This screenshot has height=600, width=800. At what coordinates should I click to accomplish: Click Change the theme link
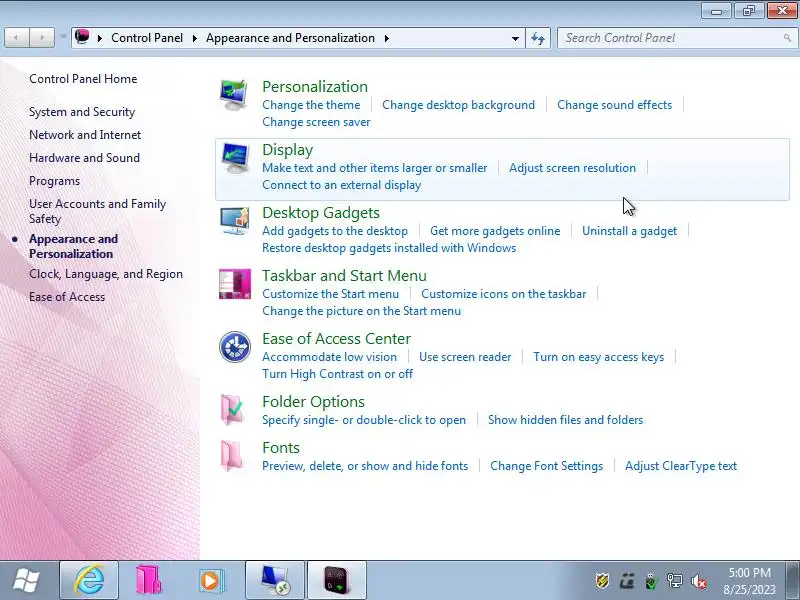(x=311, y=105)
